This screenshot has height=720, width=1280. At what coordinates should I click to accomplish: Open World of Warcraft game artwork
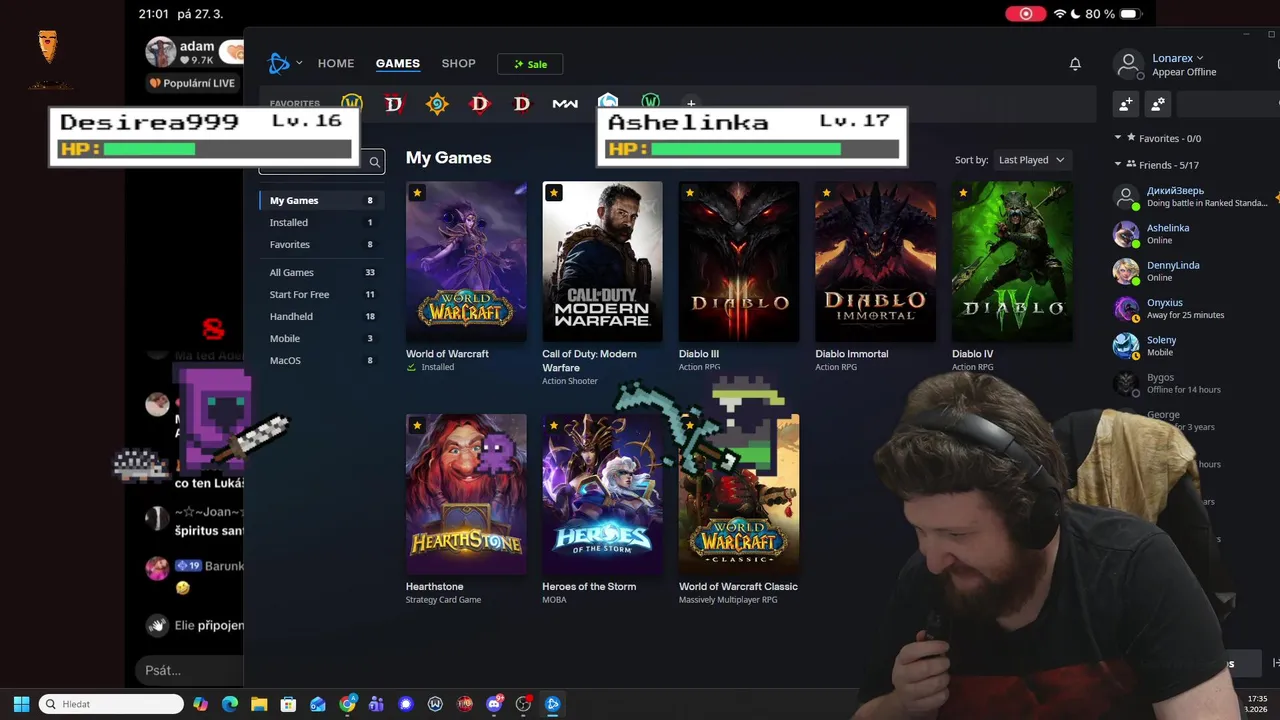point(466,261)
